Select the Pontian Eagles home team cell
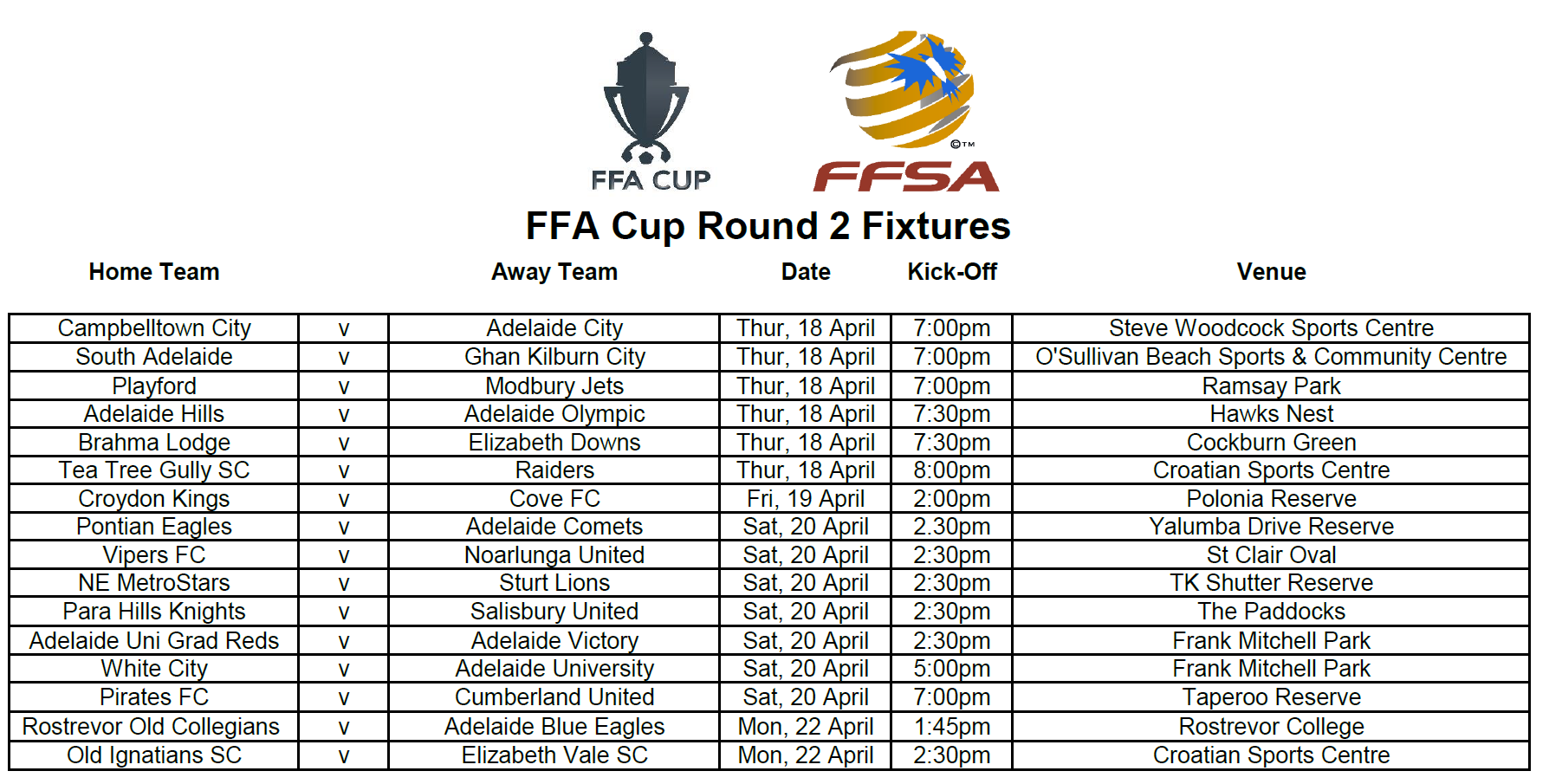 154,527
